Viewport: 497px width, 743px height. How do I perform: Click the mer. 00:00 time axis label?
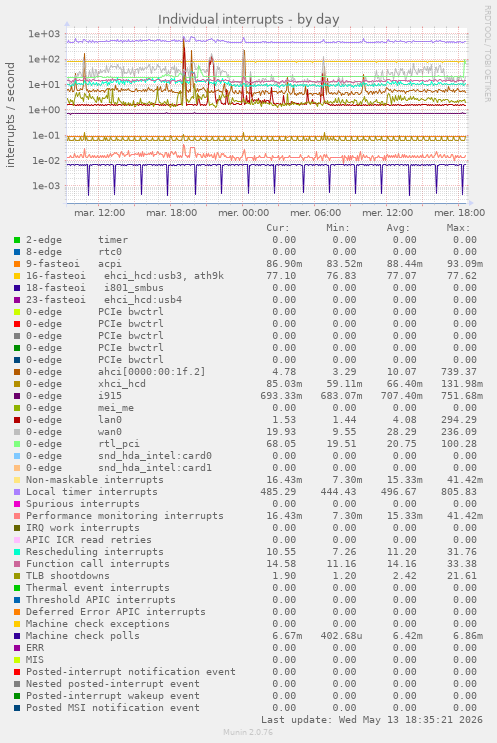[244, 213]
